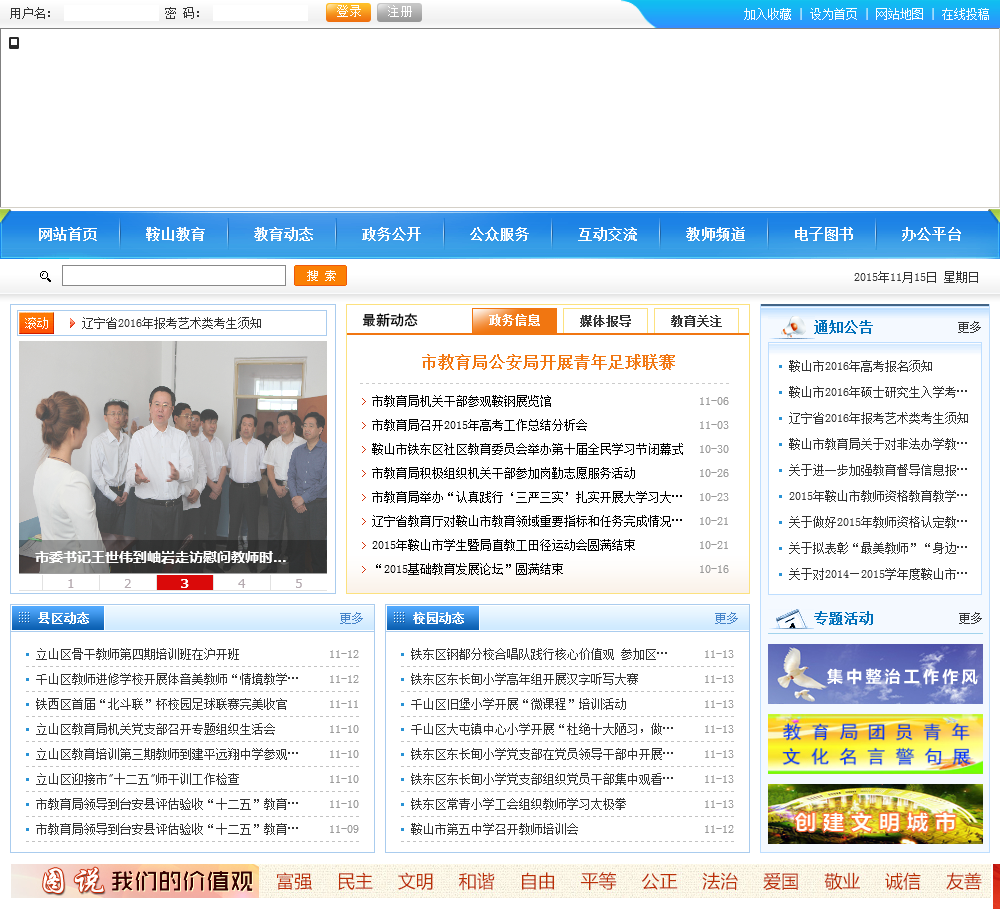Open headline 市教育局公安局开展青年足球联赛

click(548, 362)
